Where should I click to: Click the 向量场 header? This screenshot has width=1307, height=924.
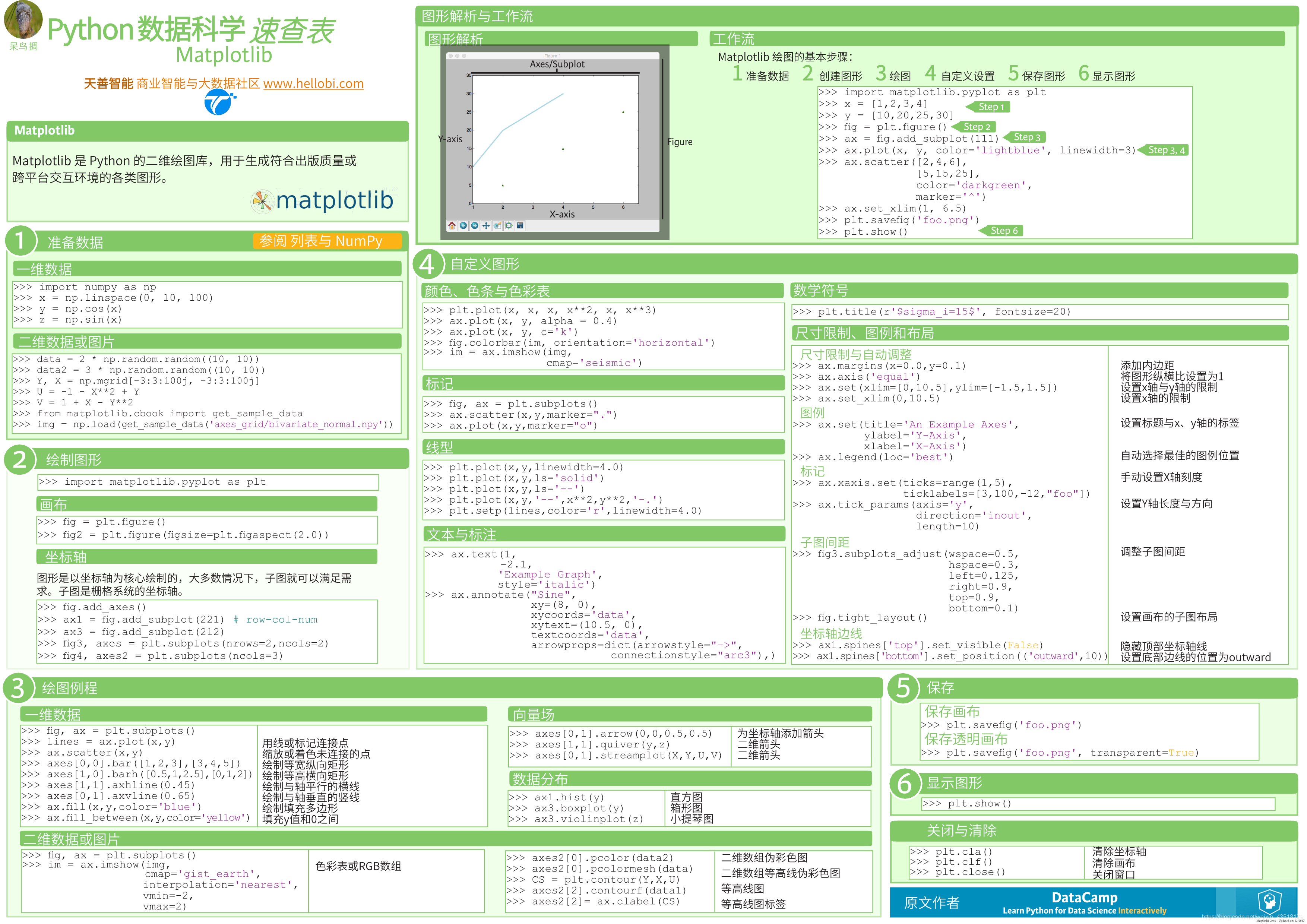point(689,715)
